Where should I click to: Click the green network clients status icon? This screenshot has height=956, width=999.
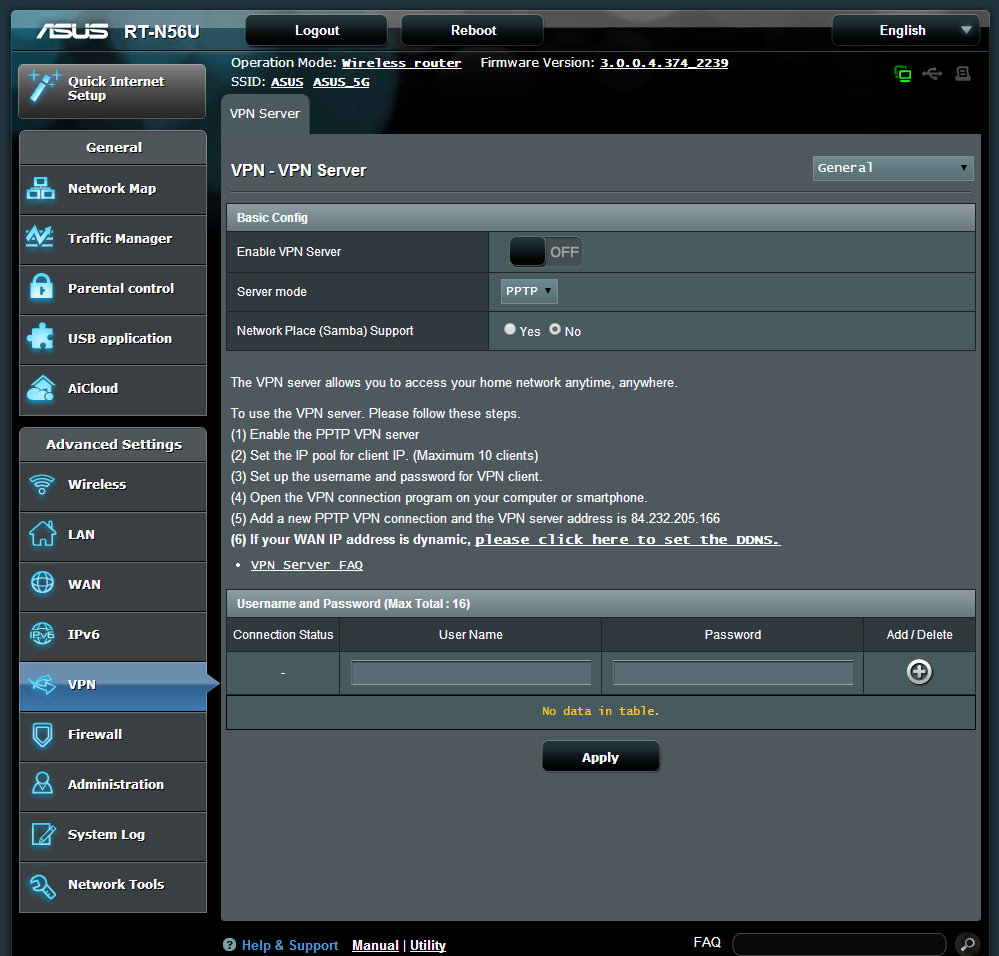[902, 75]
